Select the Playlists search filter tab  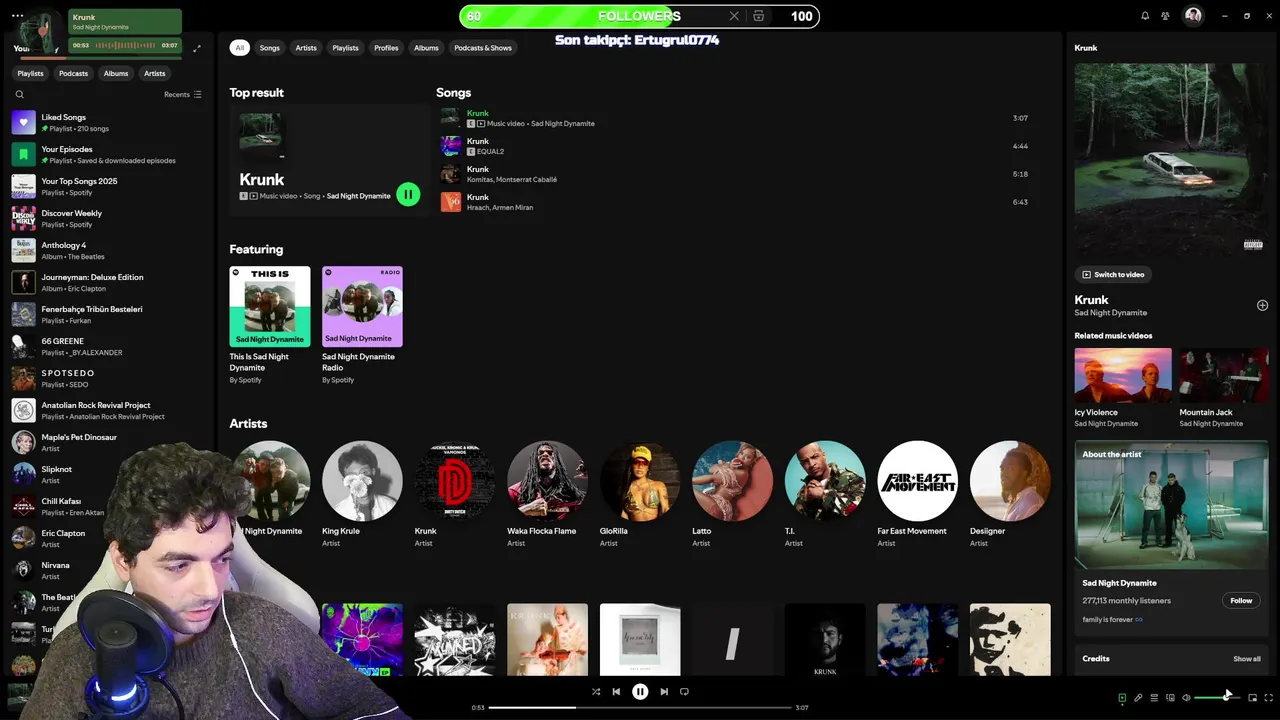(x=345, y=48)
